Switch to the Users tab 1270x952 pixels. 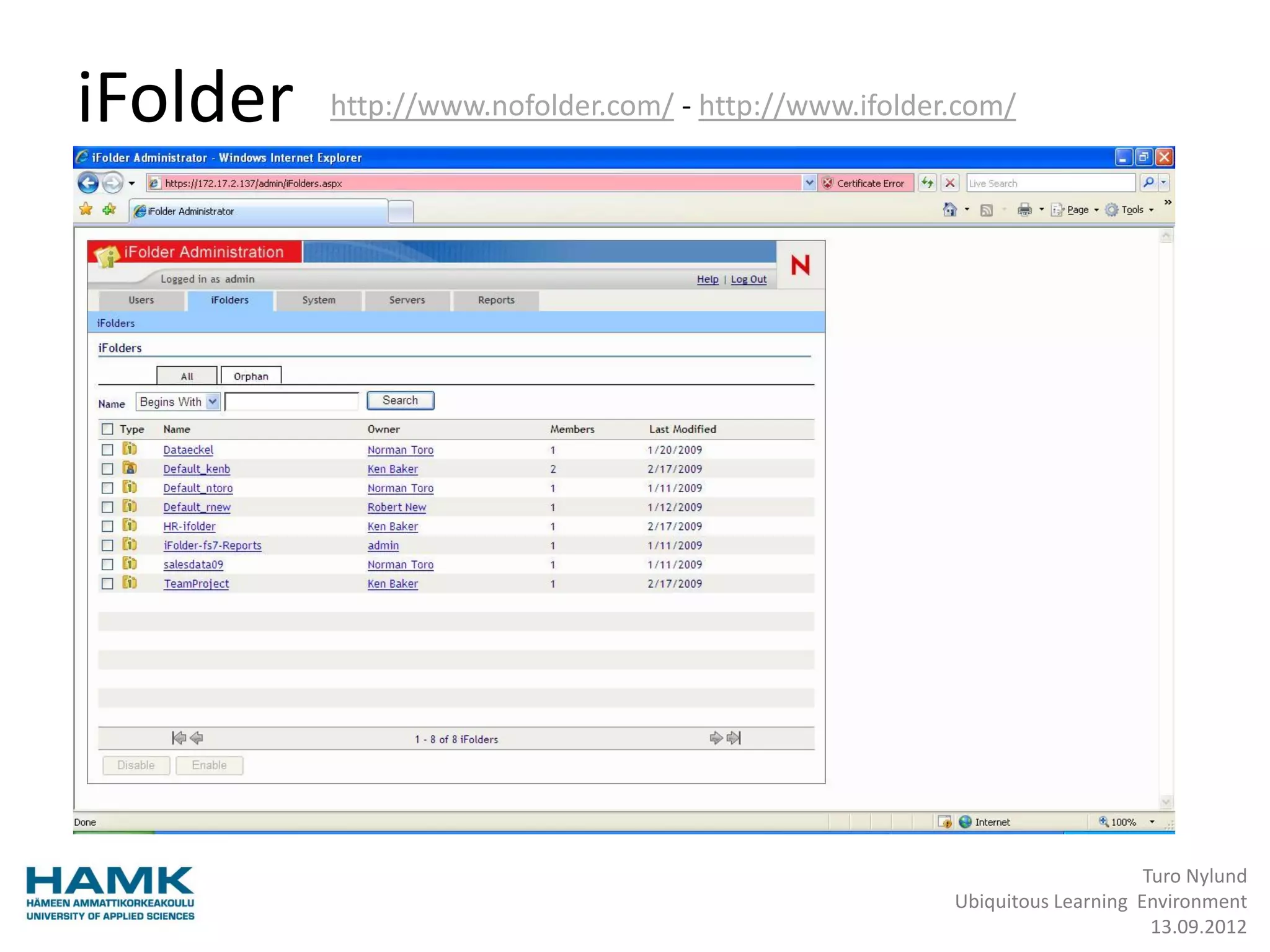(141, 300)
